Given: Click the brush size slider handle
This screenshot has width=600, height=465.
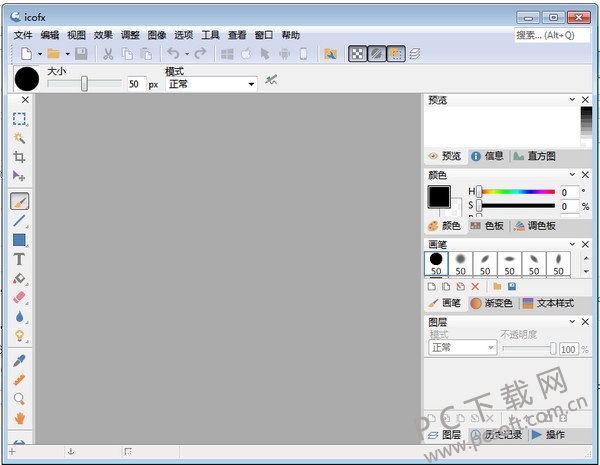Looking at the screenshot, I should (x=84, y=83).
